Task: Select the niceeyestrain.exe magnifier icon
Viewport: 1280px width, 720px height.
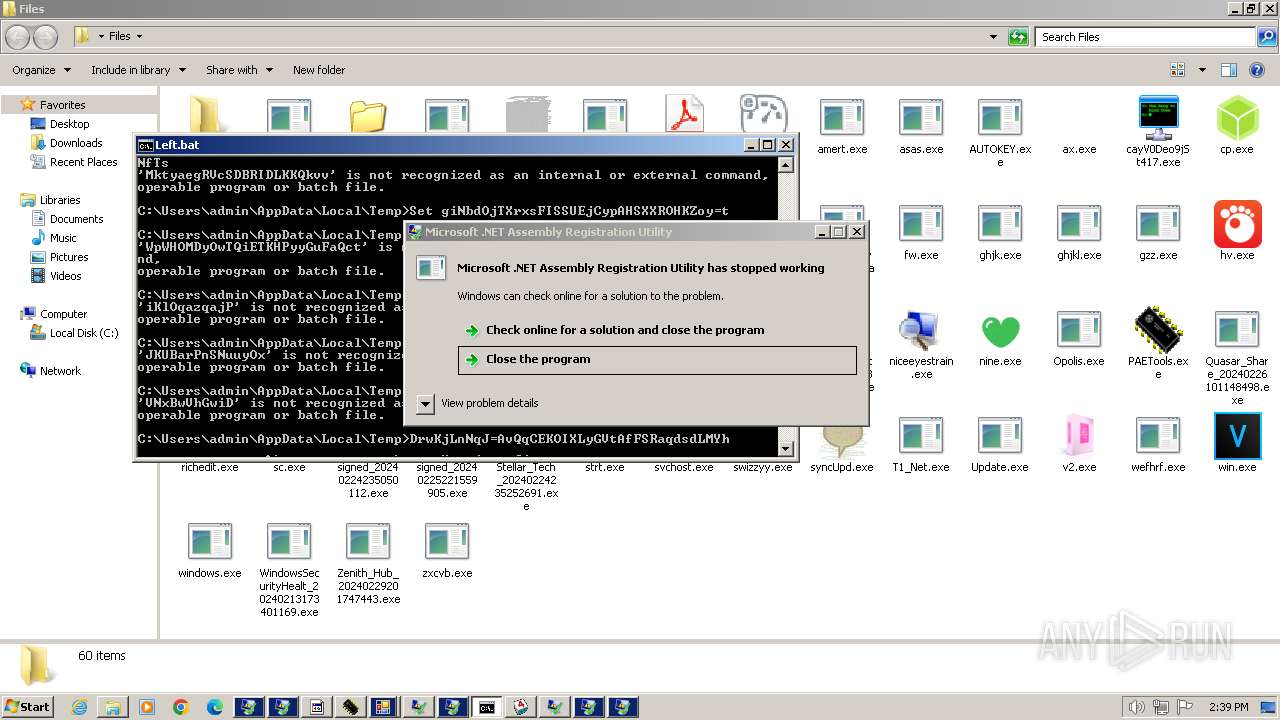Action: click(x=920, y=330)
